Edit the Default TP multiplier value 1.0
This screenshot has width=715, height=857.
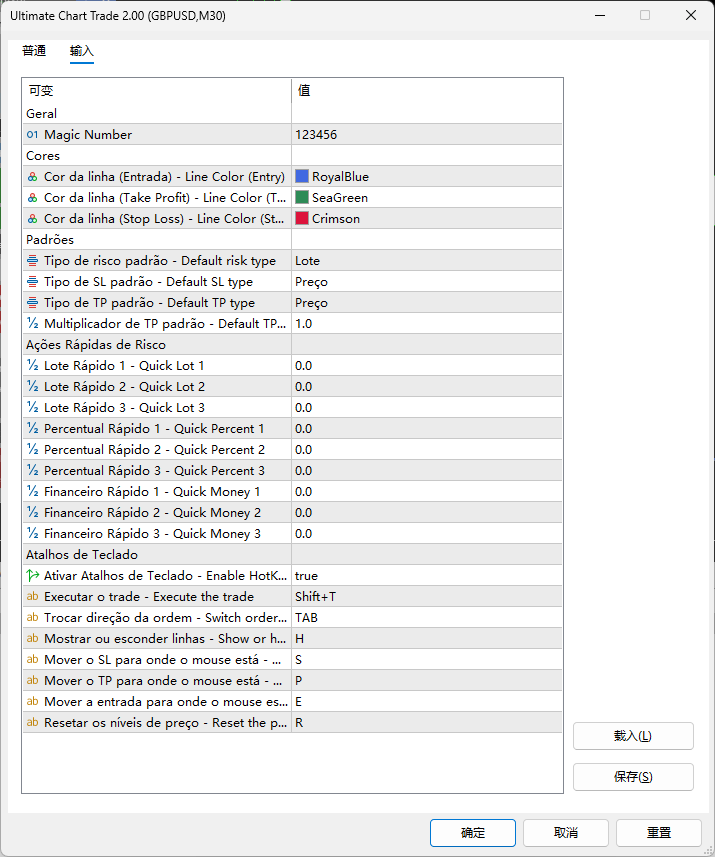pyautogui.click(x=426, y=324)
